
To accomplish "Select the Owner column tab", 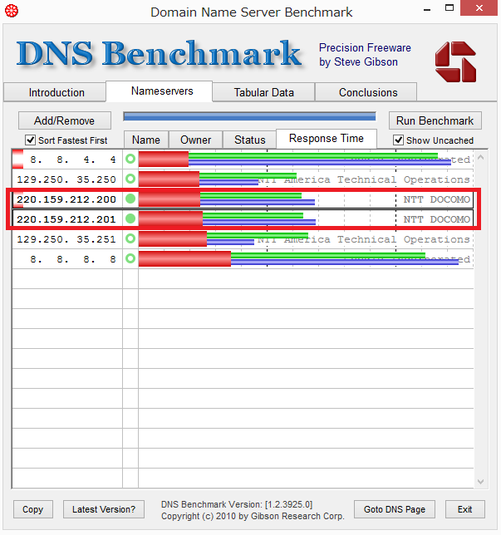I will tap(196, 140).
